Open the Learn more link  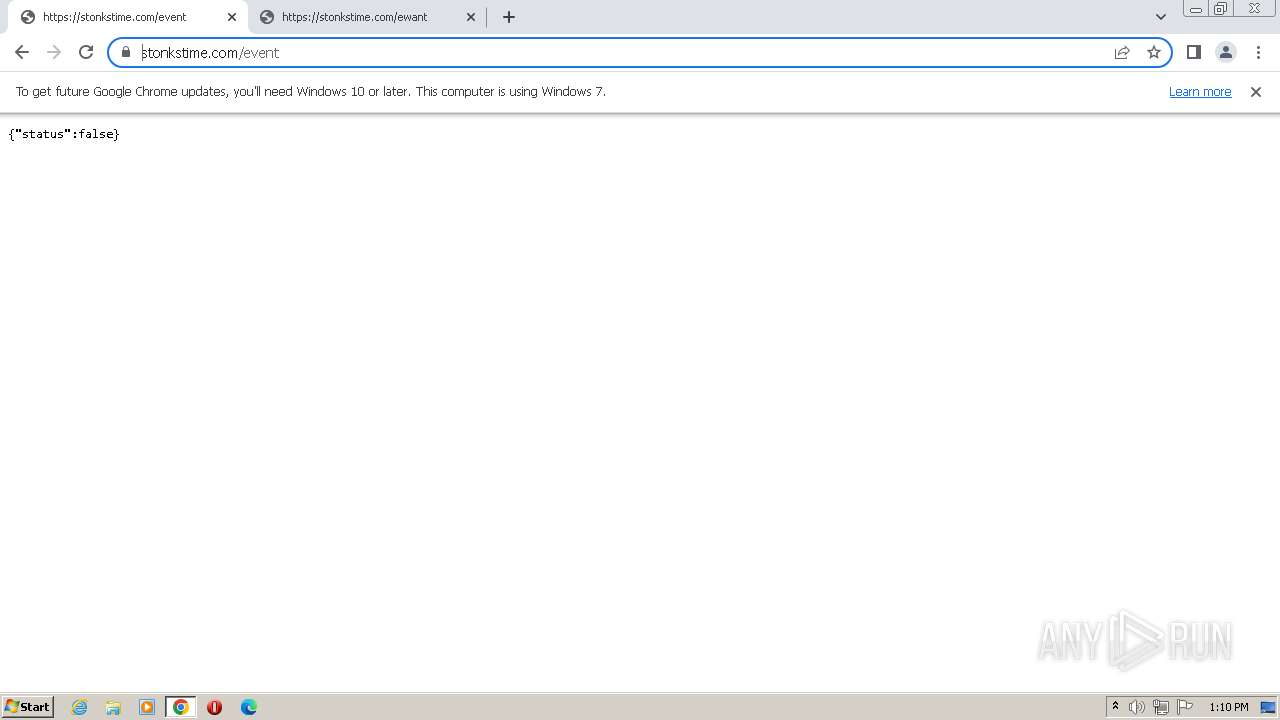point(1200,91)
